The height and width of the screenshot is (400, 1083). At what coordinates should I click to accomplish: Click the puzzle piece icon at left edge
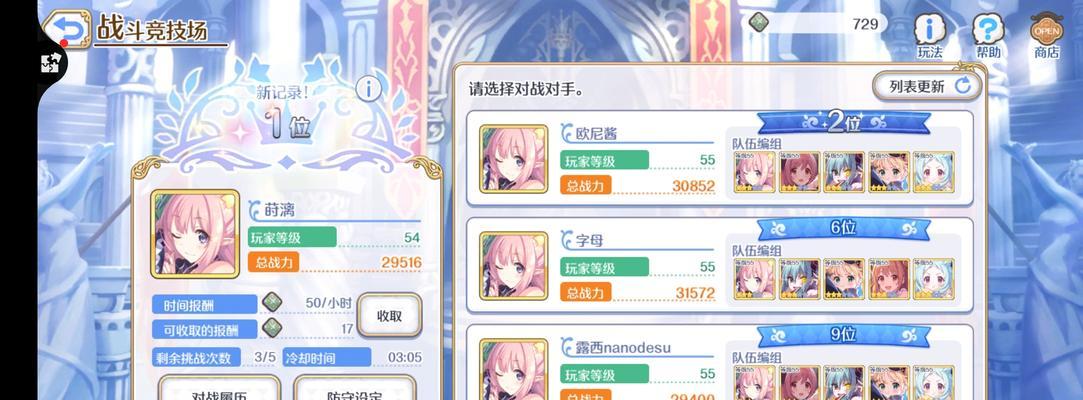point(50,64)
